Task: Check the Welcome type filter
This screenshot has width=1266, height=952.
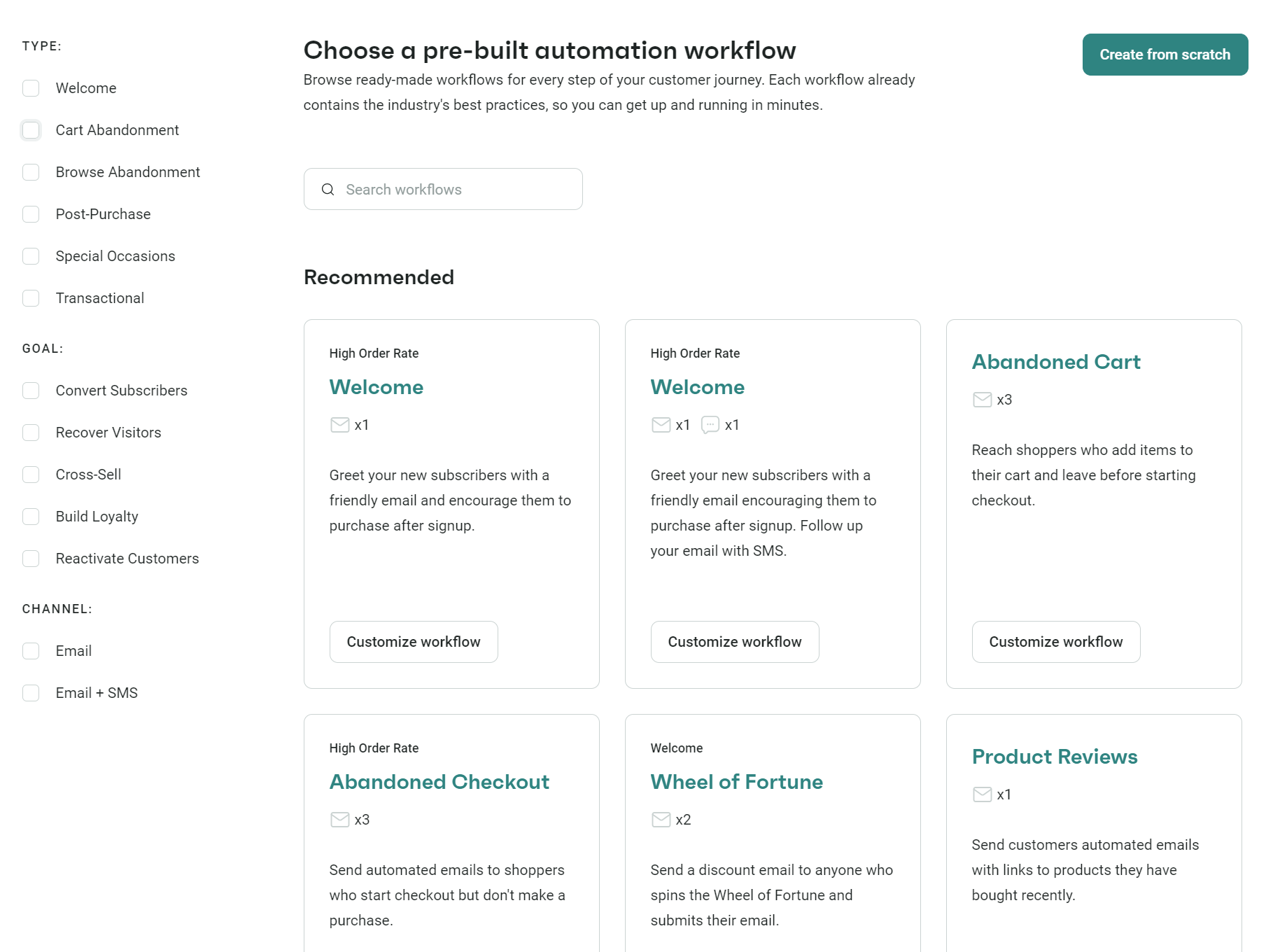Action: (x=31, y=88)
